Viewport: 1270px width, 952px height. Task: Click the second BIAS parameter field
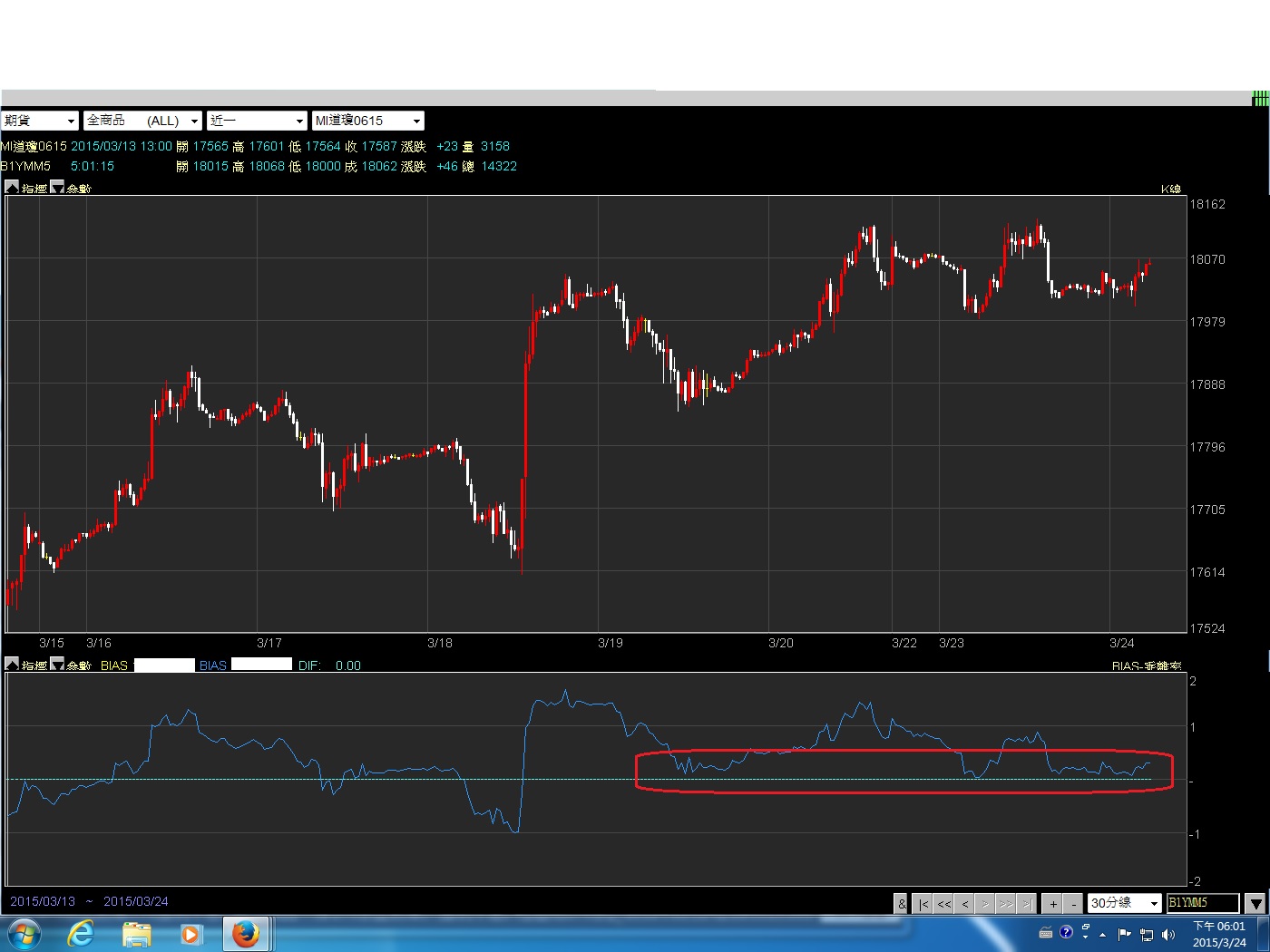tap(261, 665)
